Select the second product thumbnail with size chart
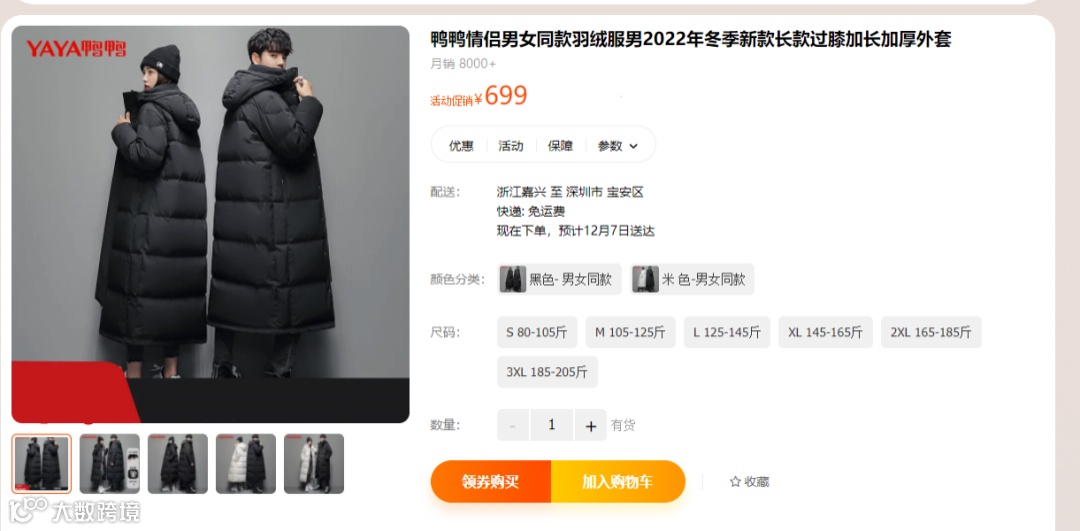This screenshot has width=1080, height=531. click(110, 464)
